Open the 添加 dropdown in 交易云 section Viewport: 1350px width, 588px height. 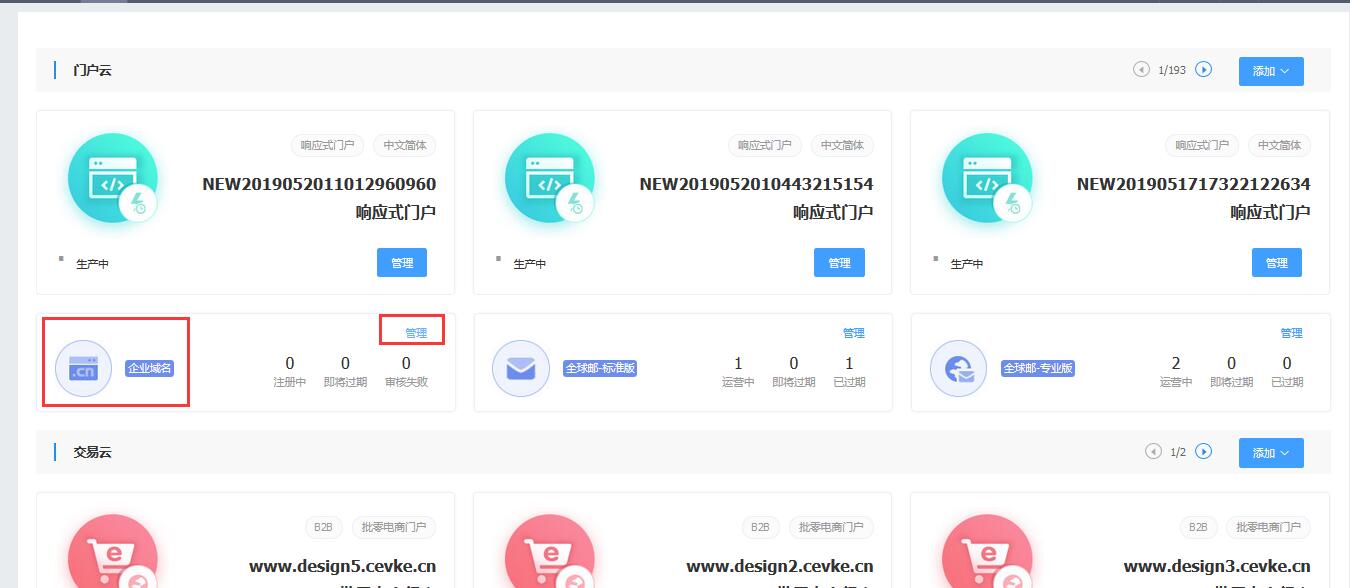[1270, 453]
